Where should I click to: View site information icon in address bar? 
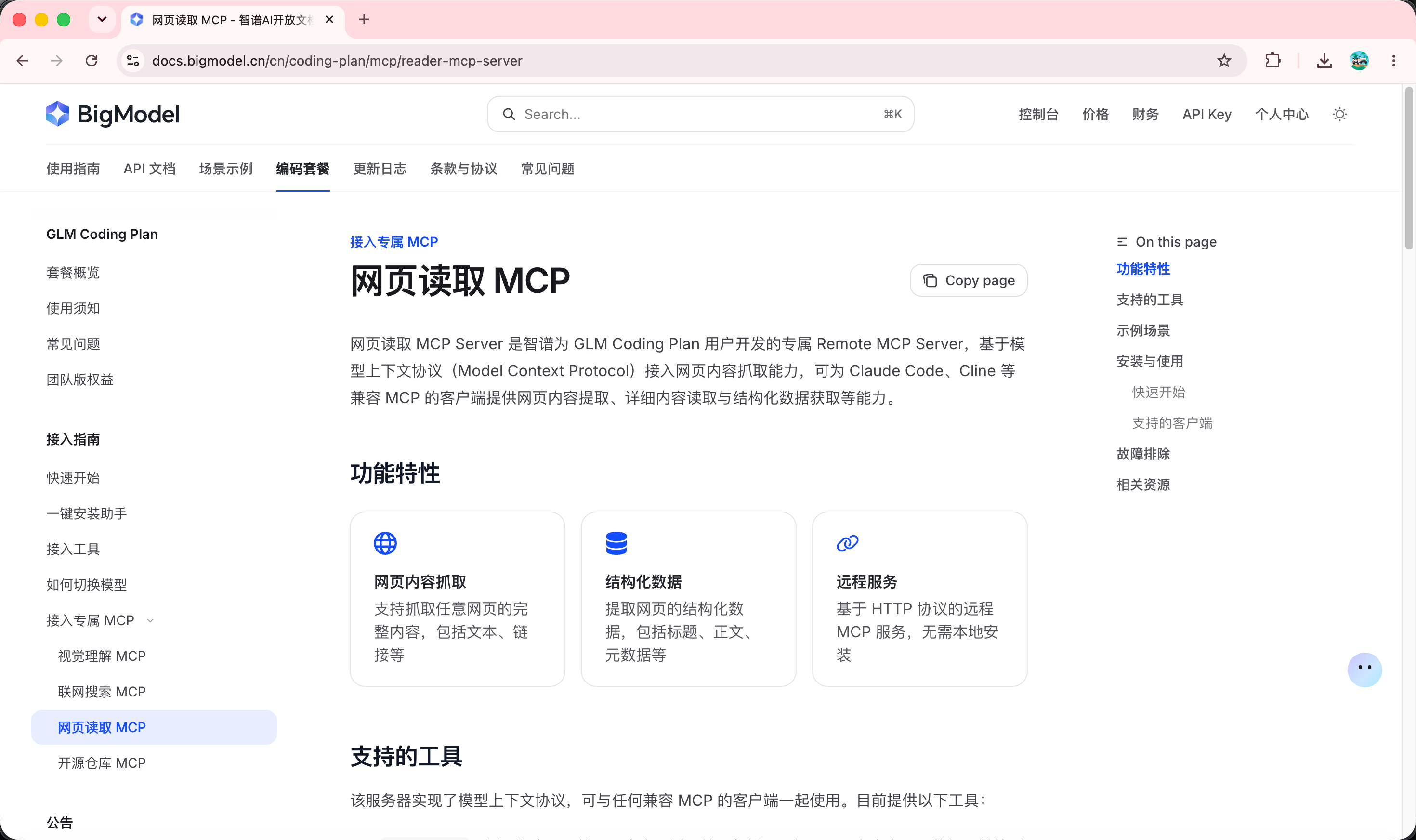click(x=133, y=61)
